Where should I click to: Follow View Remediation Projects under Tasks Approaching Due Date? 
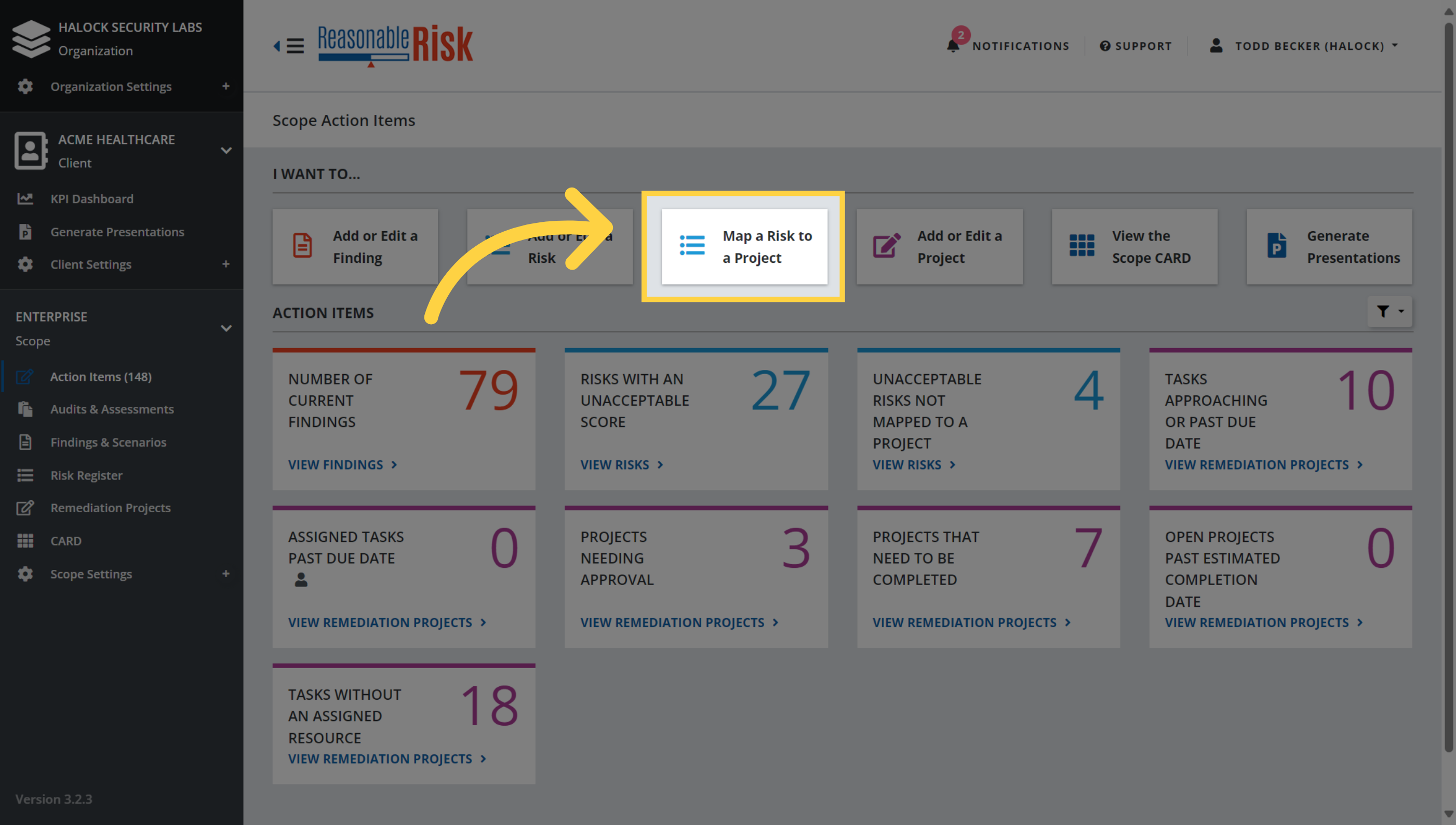[x=1264, y=464]
